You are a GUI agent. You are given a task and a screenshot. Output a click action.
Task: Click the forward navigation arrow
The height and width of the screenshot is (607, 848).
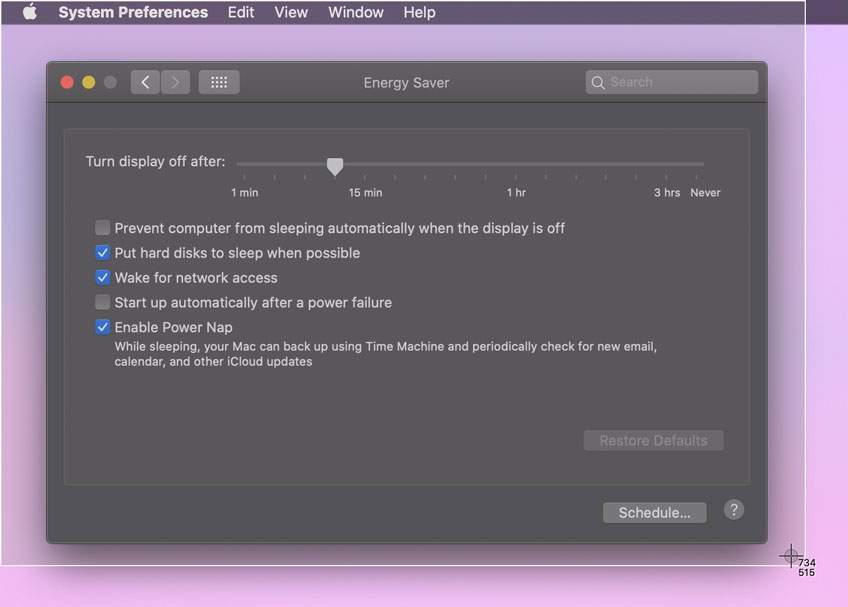point(175,82)
